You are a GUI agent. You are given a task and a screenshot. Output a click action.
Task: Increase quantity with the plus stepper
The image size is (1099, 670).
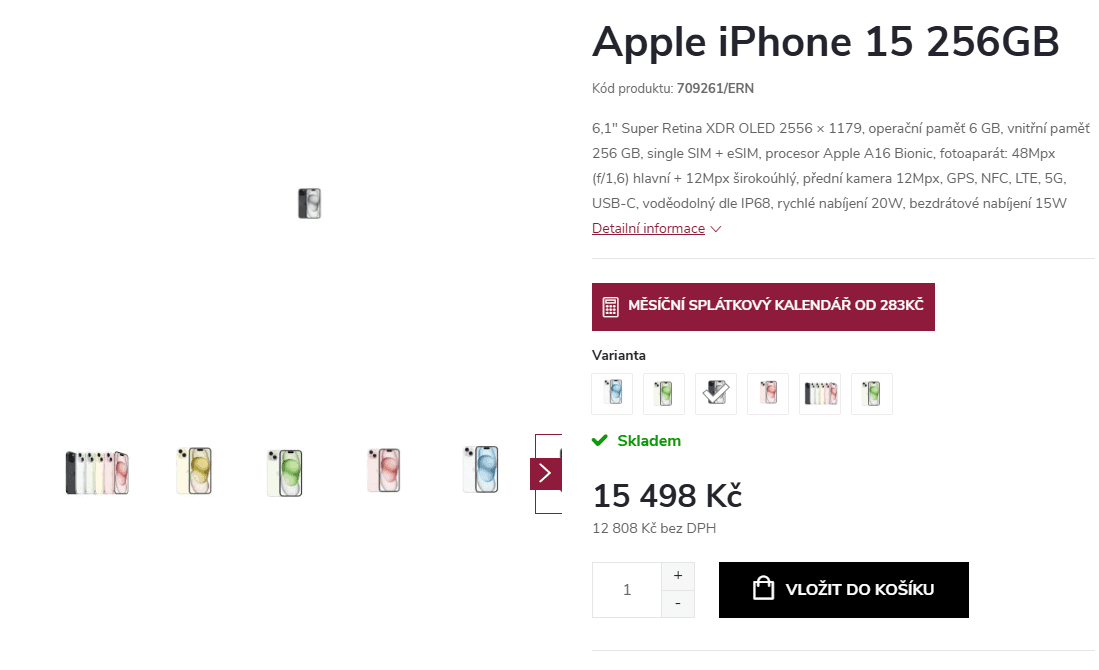(678, 575)
